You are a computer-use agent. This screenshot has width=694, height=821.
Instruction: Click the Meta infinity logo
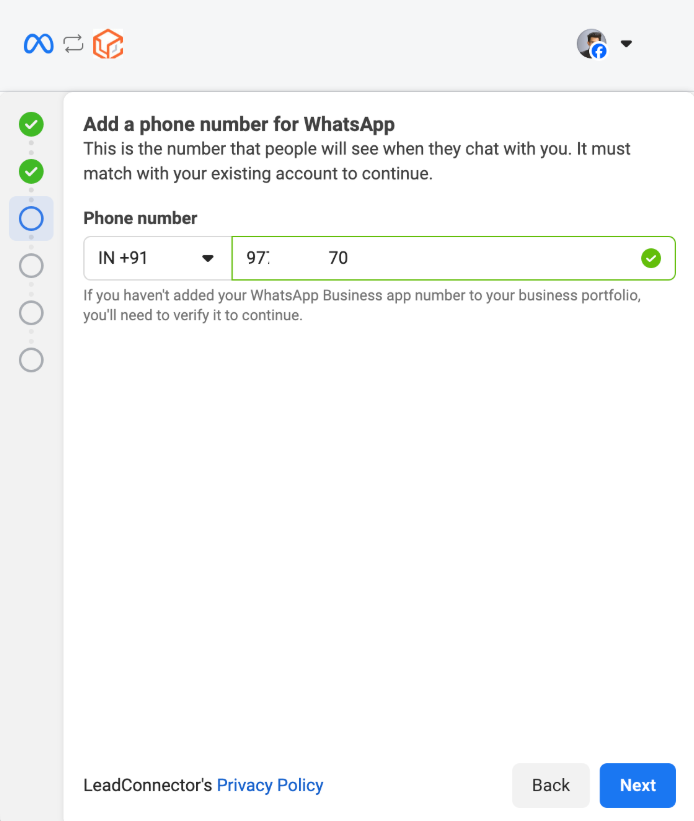click(x=38, y=44)
